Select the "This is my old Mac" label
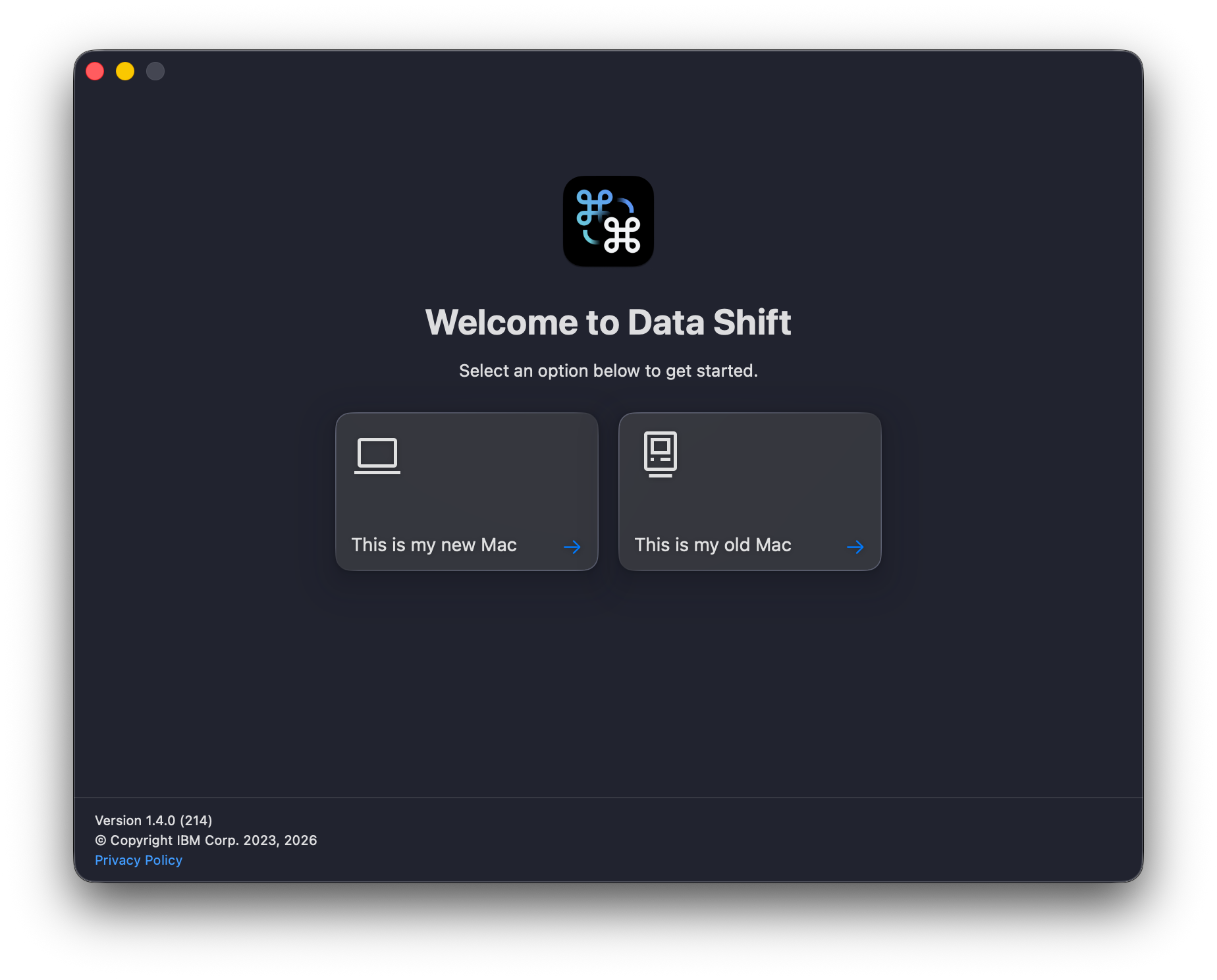The width and height of the screenshot is (1217, 980). click(x=713, y=545)
